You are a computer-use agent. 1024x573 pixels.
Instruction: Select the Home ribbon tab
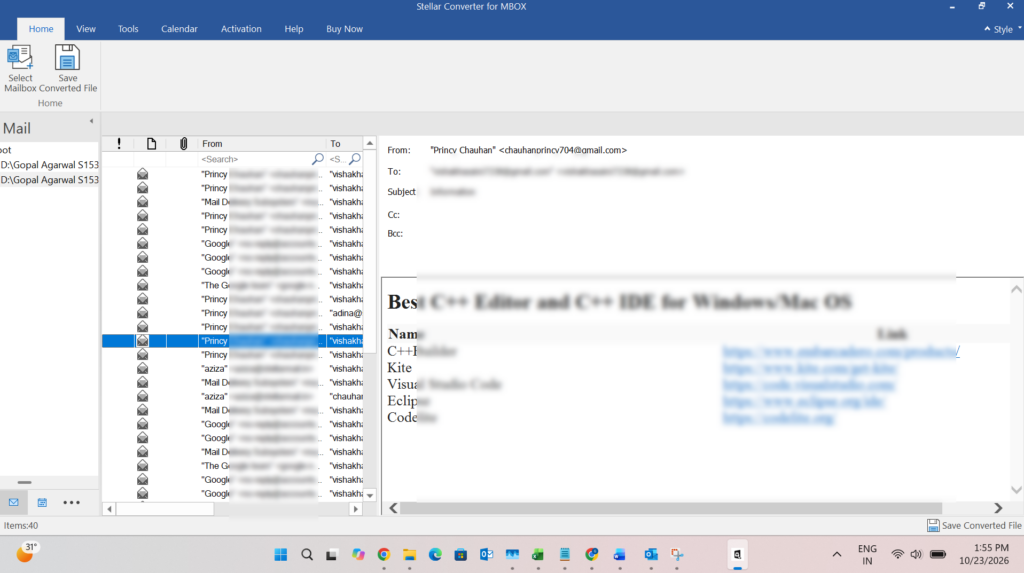(x=40, y=29)
